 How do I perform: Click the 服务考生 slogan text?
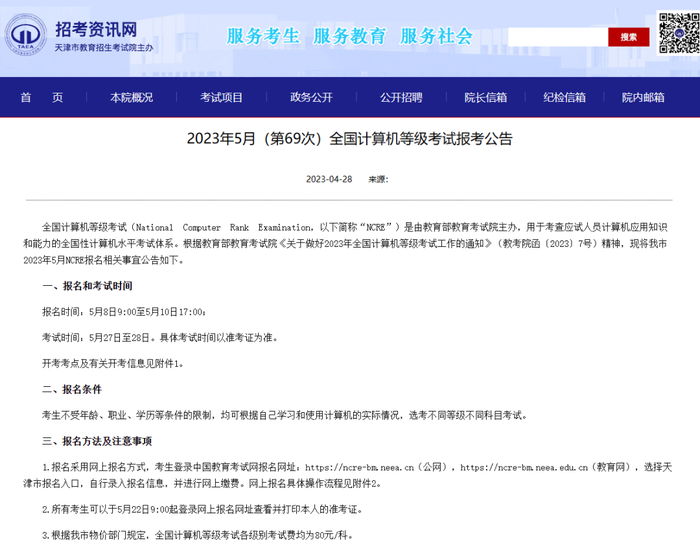tap(263, 36)
